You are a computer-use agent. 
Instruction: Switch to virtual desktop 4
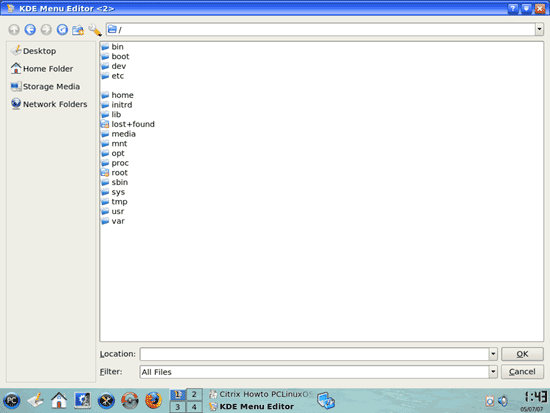pyautogui.click(x=194, y=407)
